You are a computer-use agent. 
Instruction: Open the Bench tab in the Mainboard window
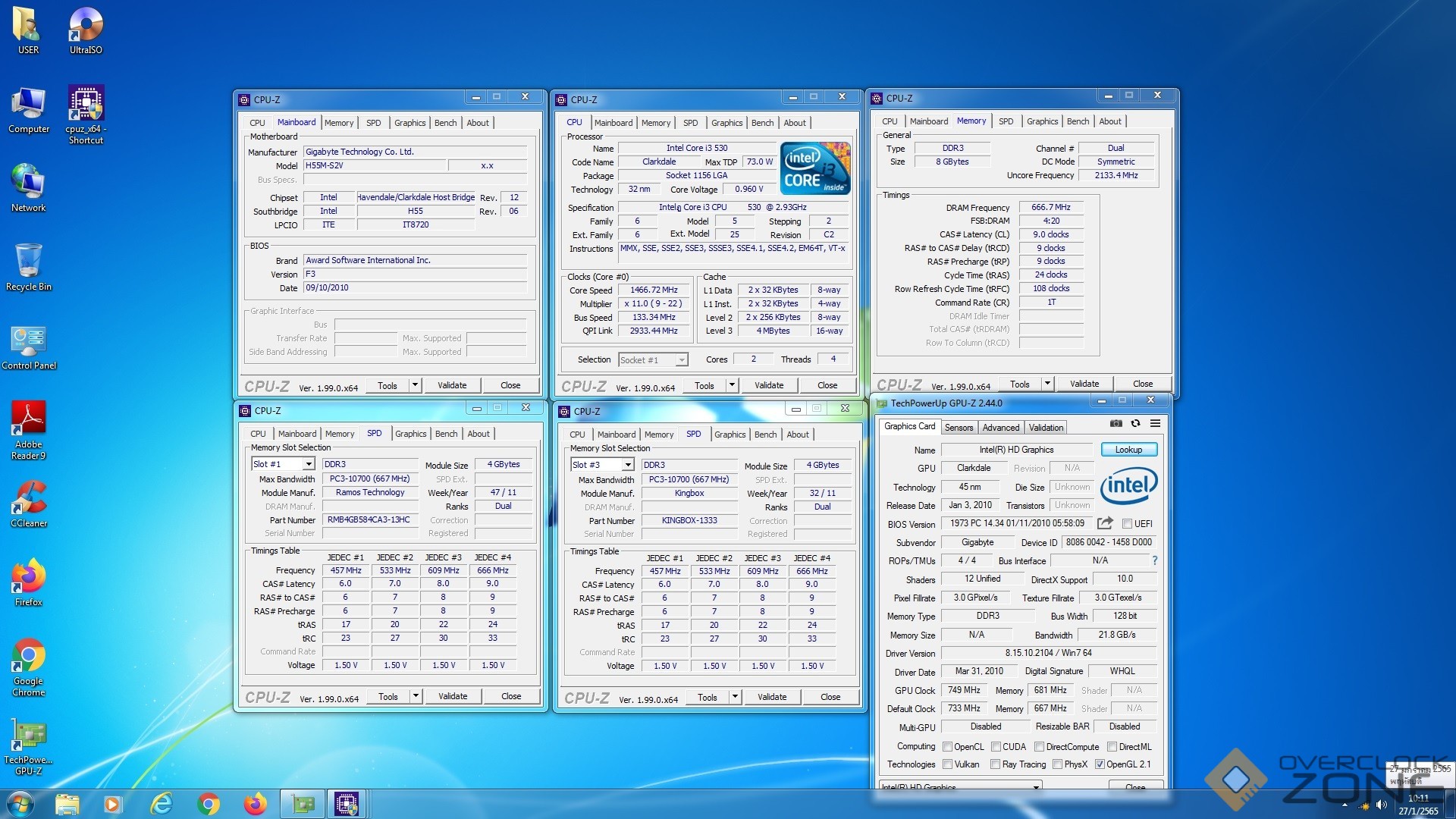tap(446, 123)
